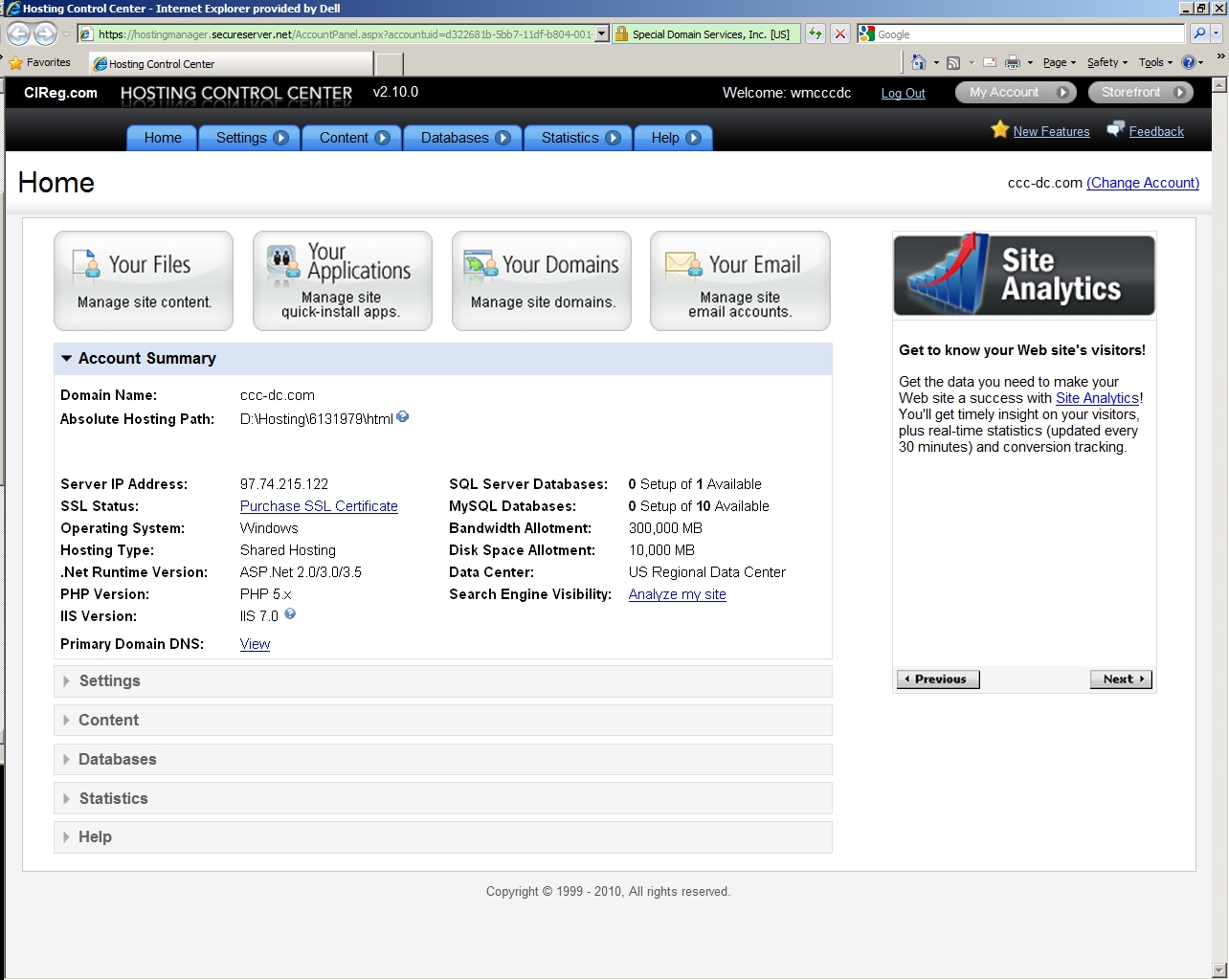The height and width of the screenshot is (980, 1229).
Task: Click the Next button in the promo panel
Action: pos(1121,679)
